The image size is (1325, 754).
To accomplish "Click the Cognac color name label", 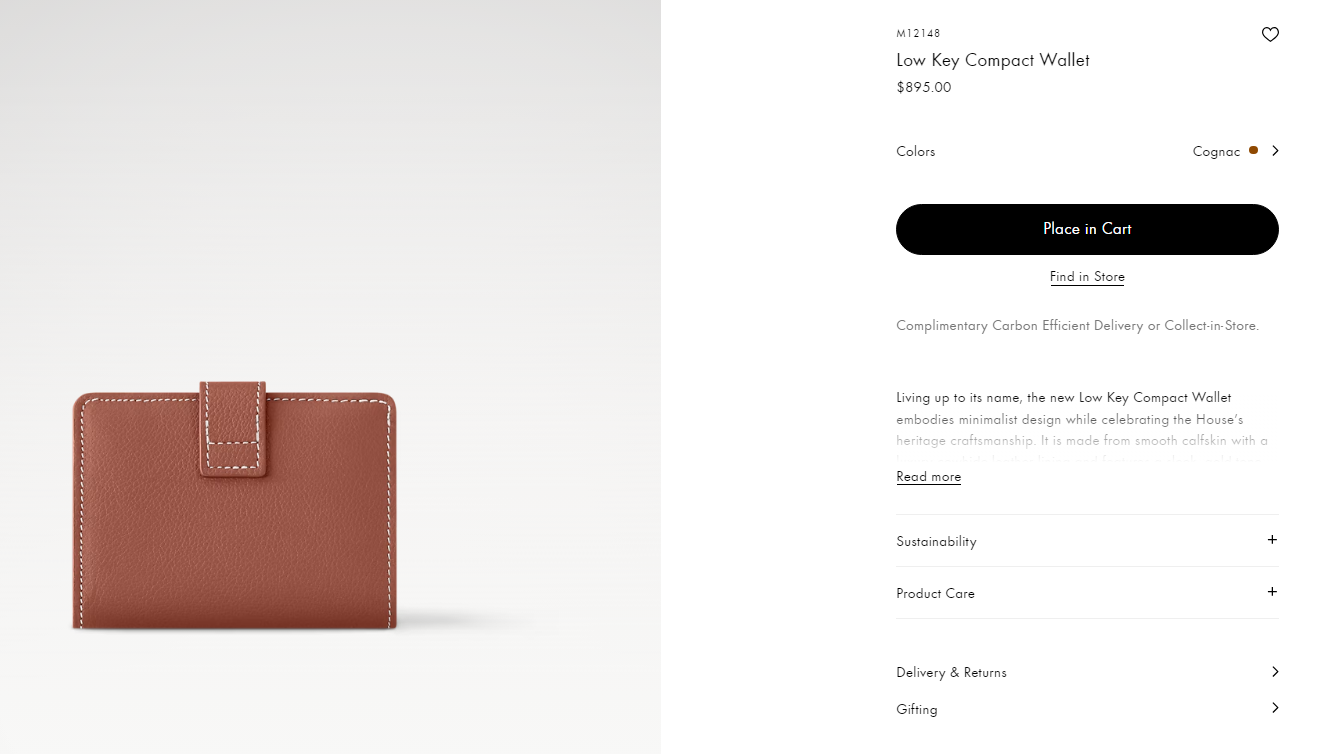I will click(x=1216, y=152).
